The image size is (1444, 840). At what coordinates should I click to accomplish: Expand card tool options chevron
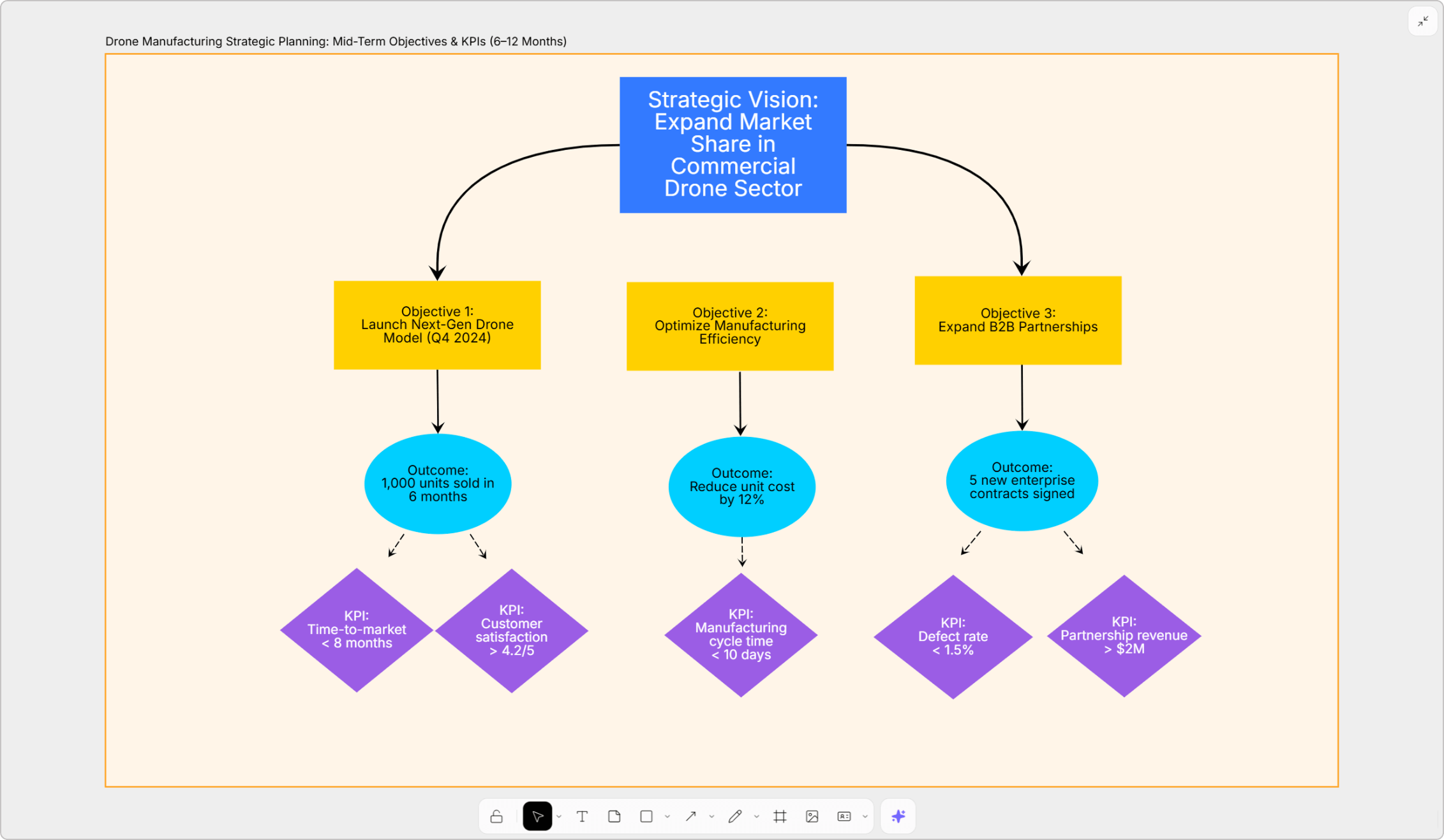tap(865, 817)
